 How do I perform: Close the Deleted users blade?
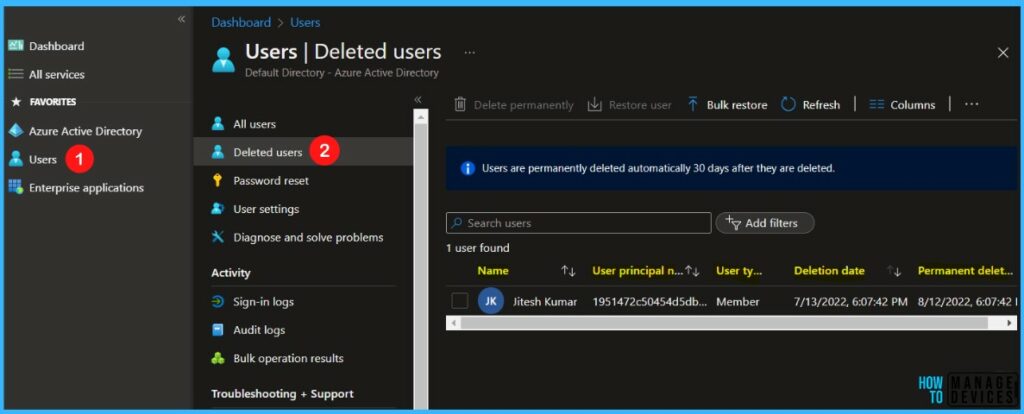[1003, 53]
